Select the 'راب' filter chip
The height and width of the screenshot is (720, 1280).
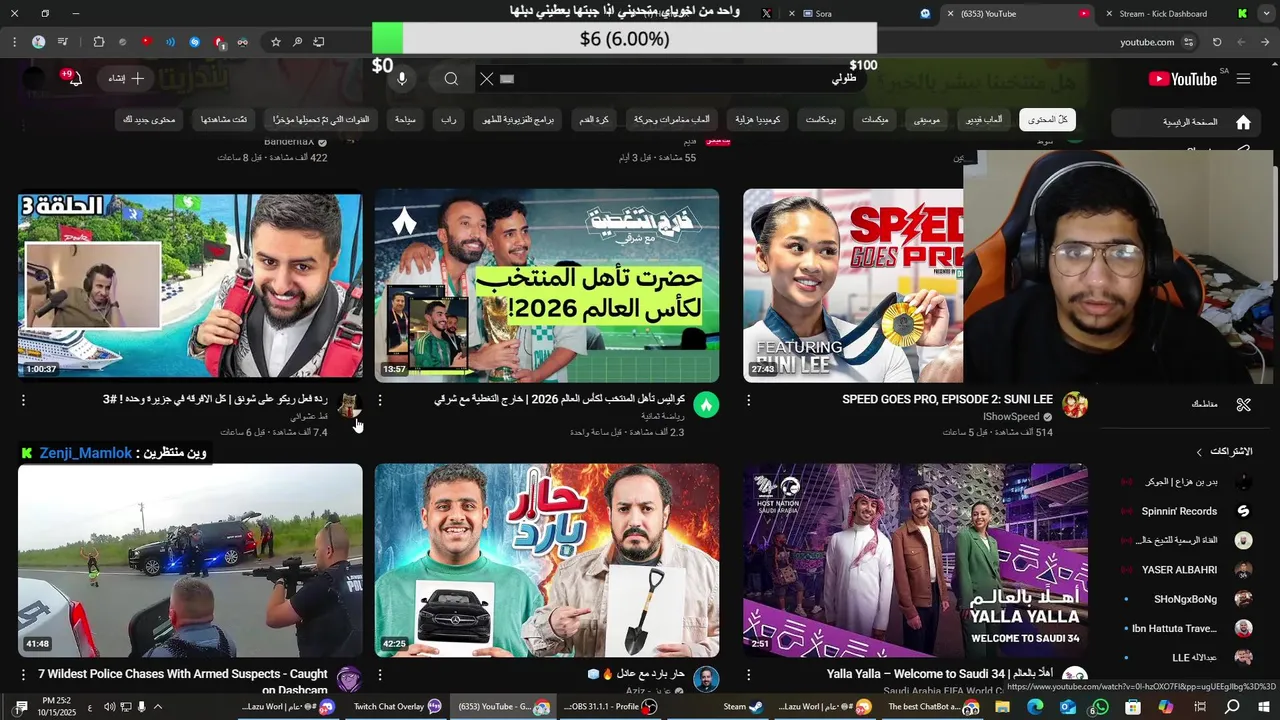[x=449, y=119]
